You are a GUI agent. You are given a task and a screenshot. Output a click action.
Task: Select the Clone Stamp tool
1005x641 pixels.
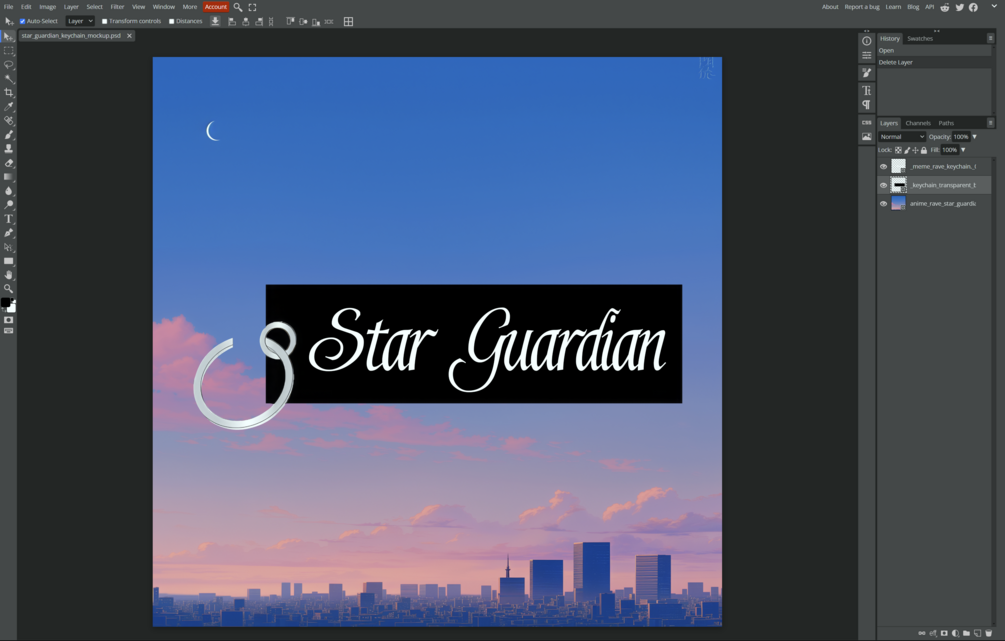click(8, 149)
